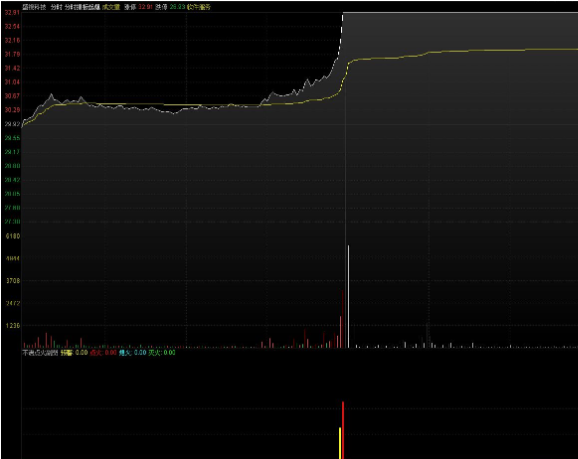
Task: Click the green 26.93 limit-down value in header
Action: (177, 7)
